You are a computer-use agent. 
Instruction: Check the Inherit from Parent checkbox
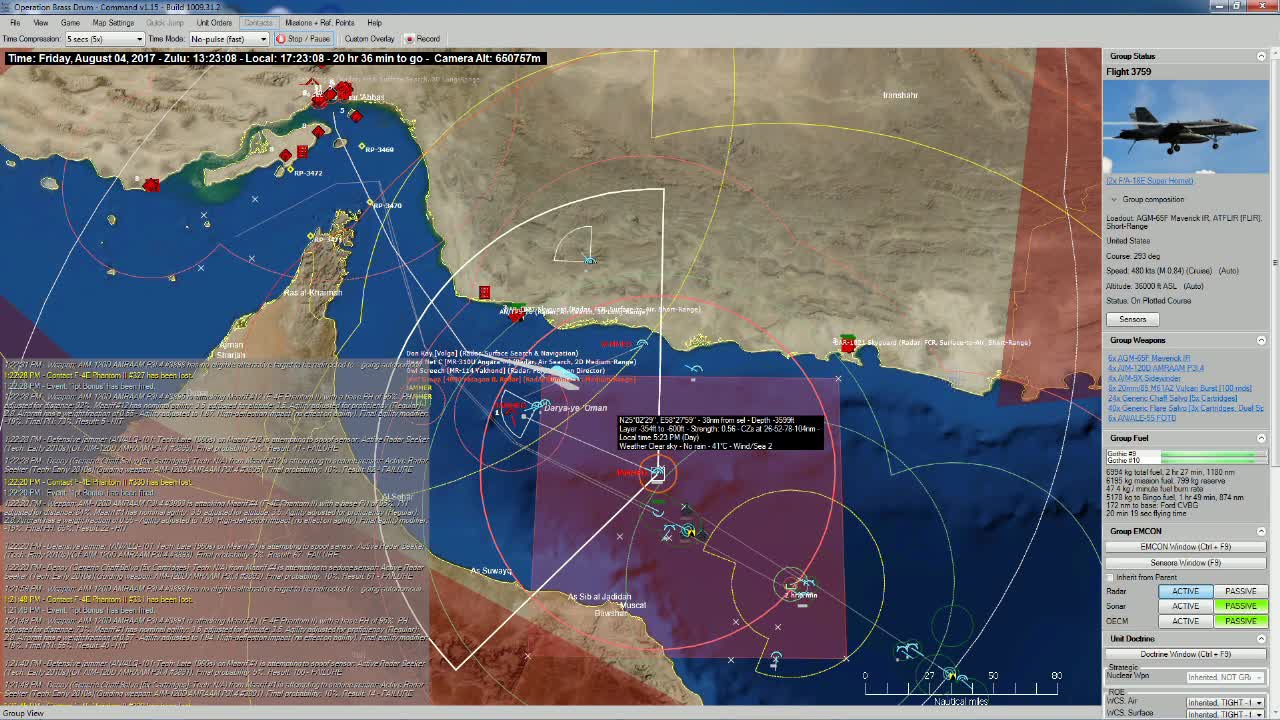[1110, 578]
